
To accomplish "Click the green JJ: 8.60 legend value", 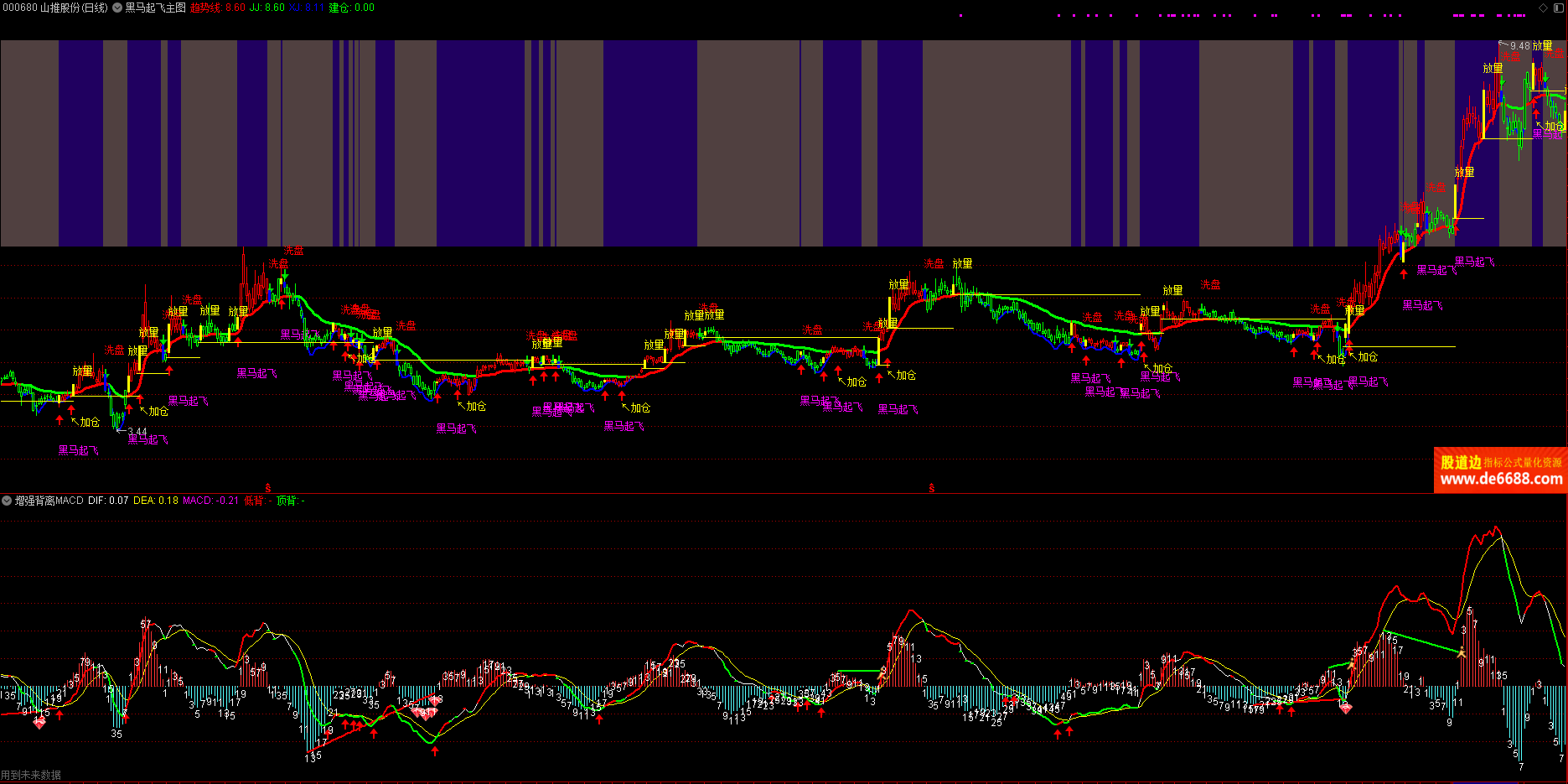I will [267, 8].
